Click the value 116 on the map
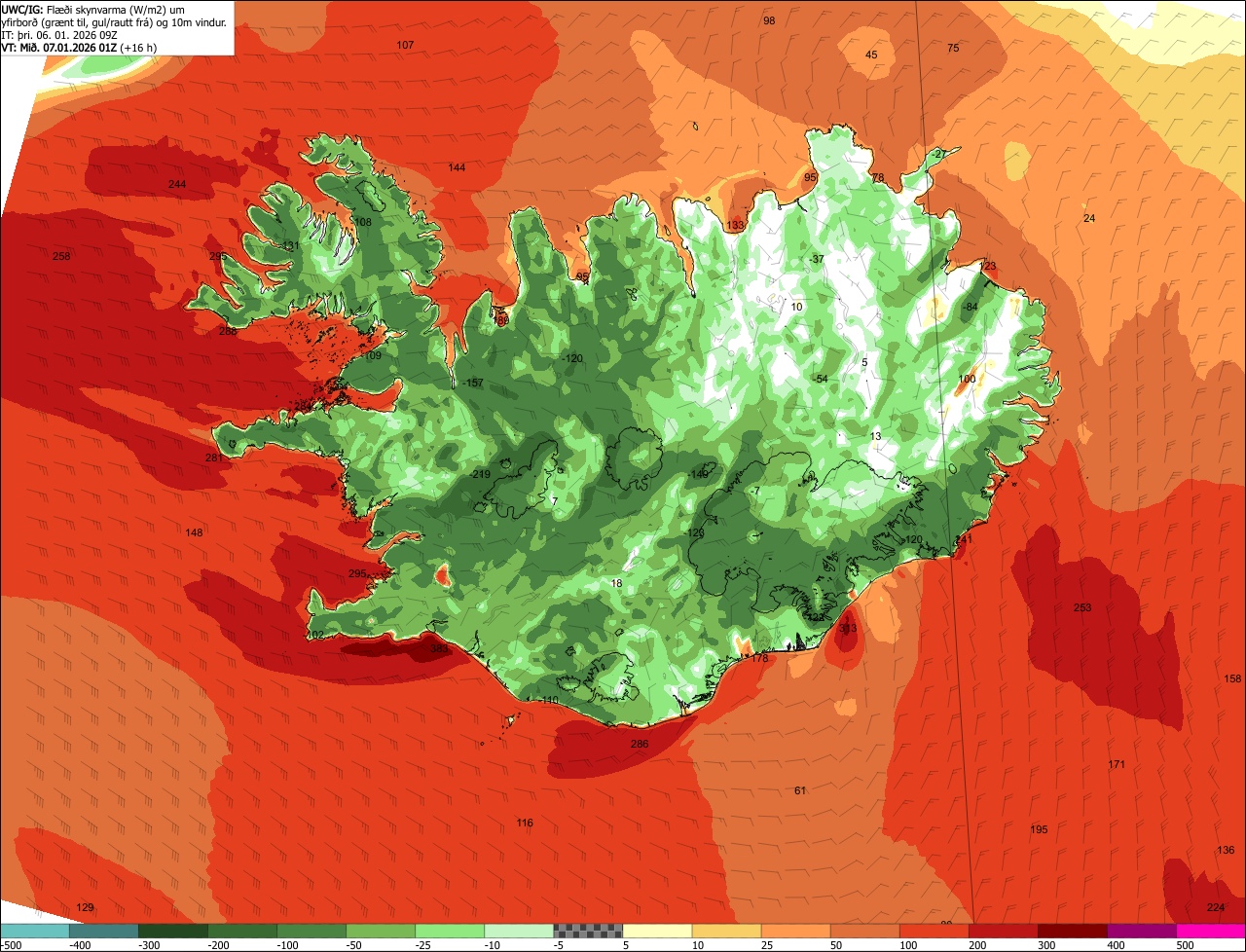 [525, 824]
